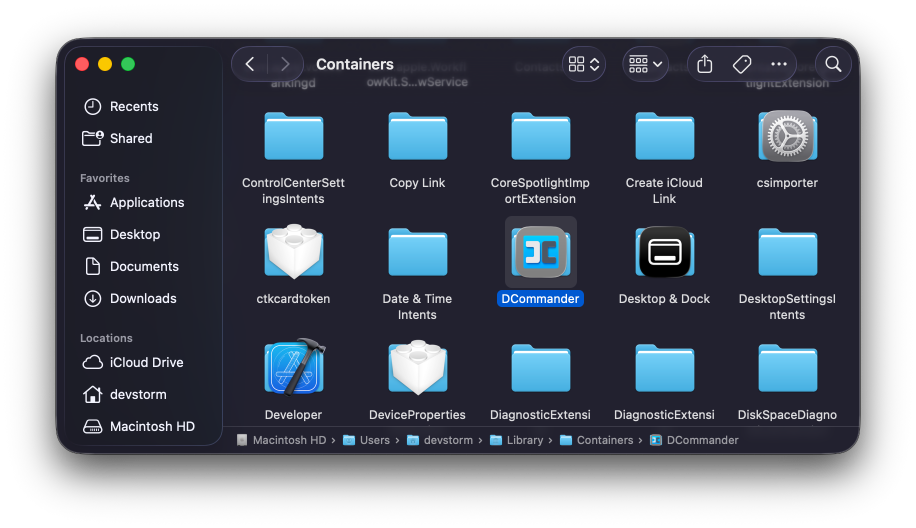Open the DeviceProperties plugin icon

coord(417,367)
